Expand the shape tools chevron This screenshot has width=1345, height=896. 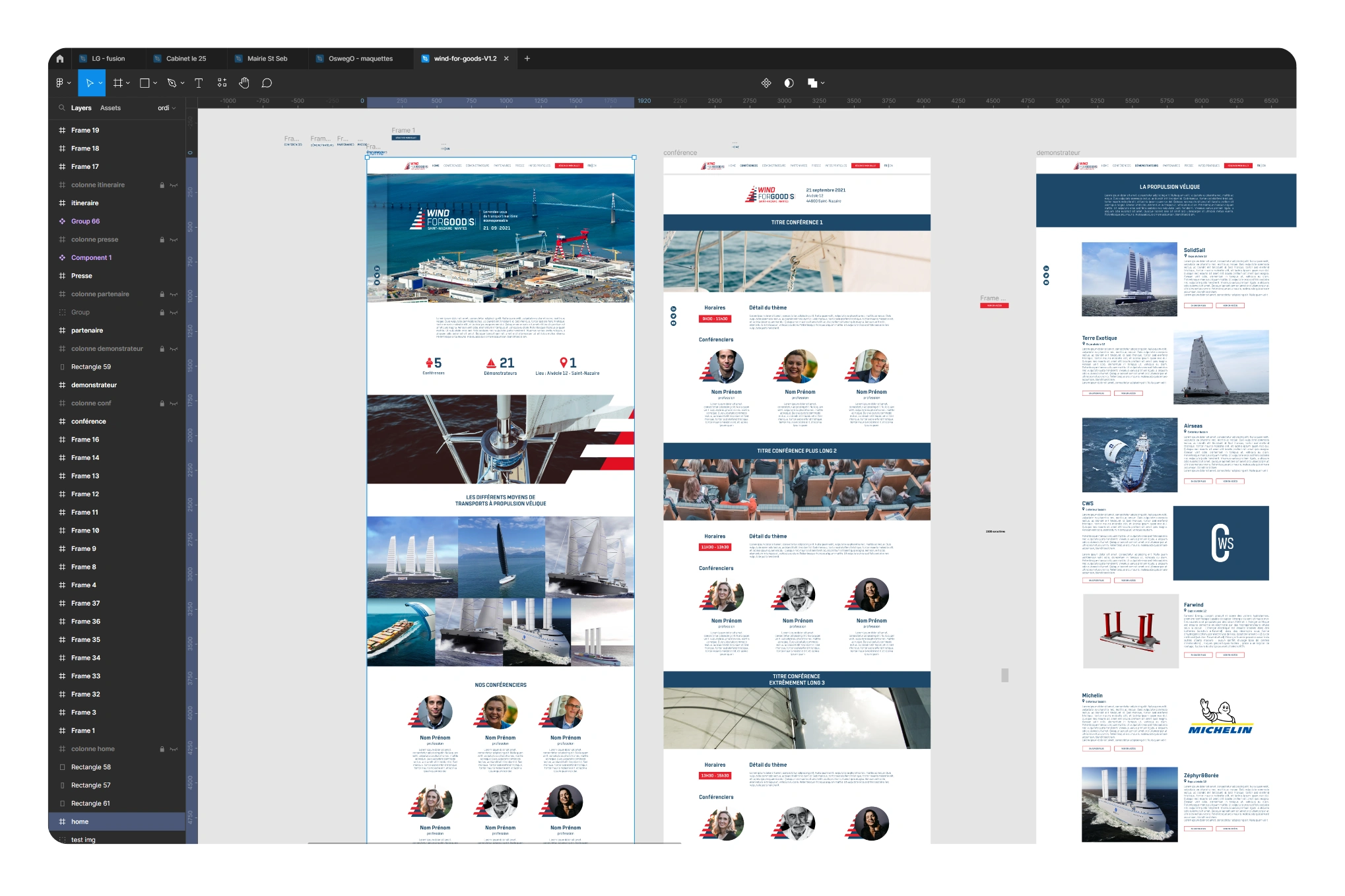(155, 83)
